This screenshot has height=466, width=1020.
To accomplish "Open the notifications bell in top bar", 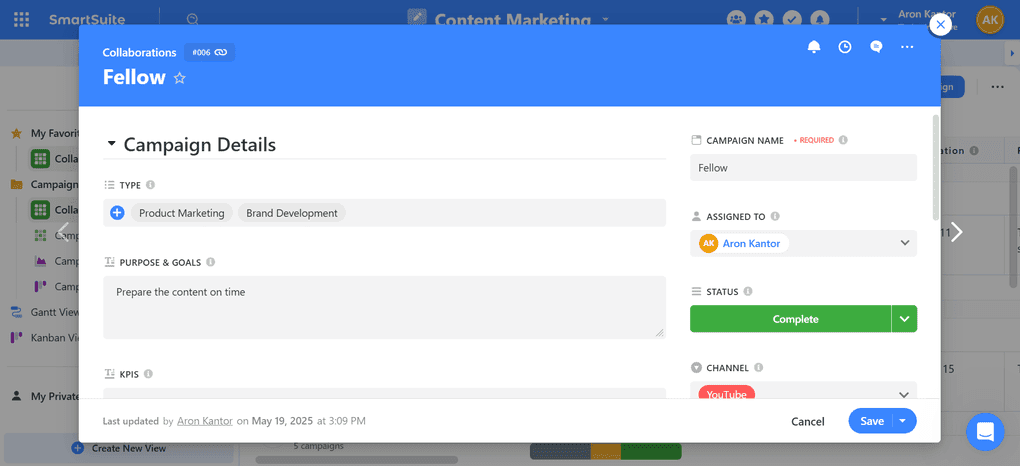I will pyautogui.click(x=820, y=19).
